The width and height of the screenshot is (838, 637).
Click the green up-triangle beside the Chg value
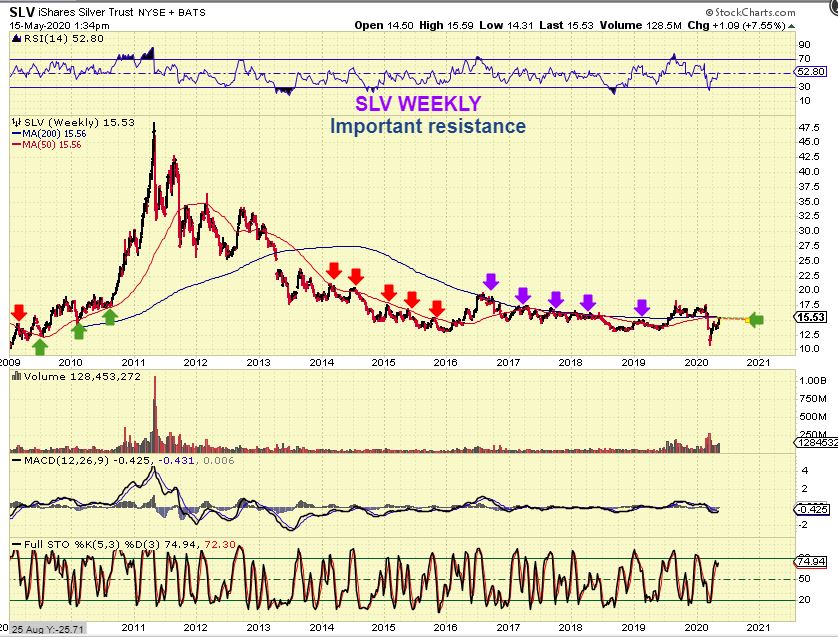[x=791, y=26]
